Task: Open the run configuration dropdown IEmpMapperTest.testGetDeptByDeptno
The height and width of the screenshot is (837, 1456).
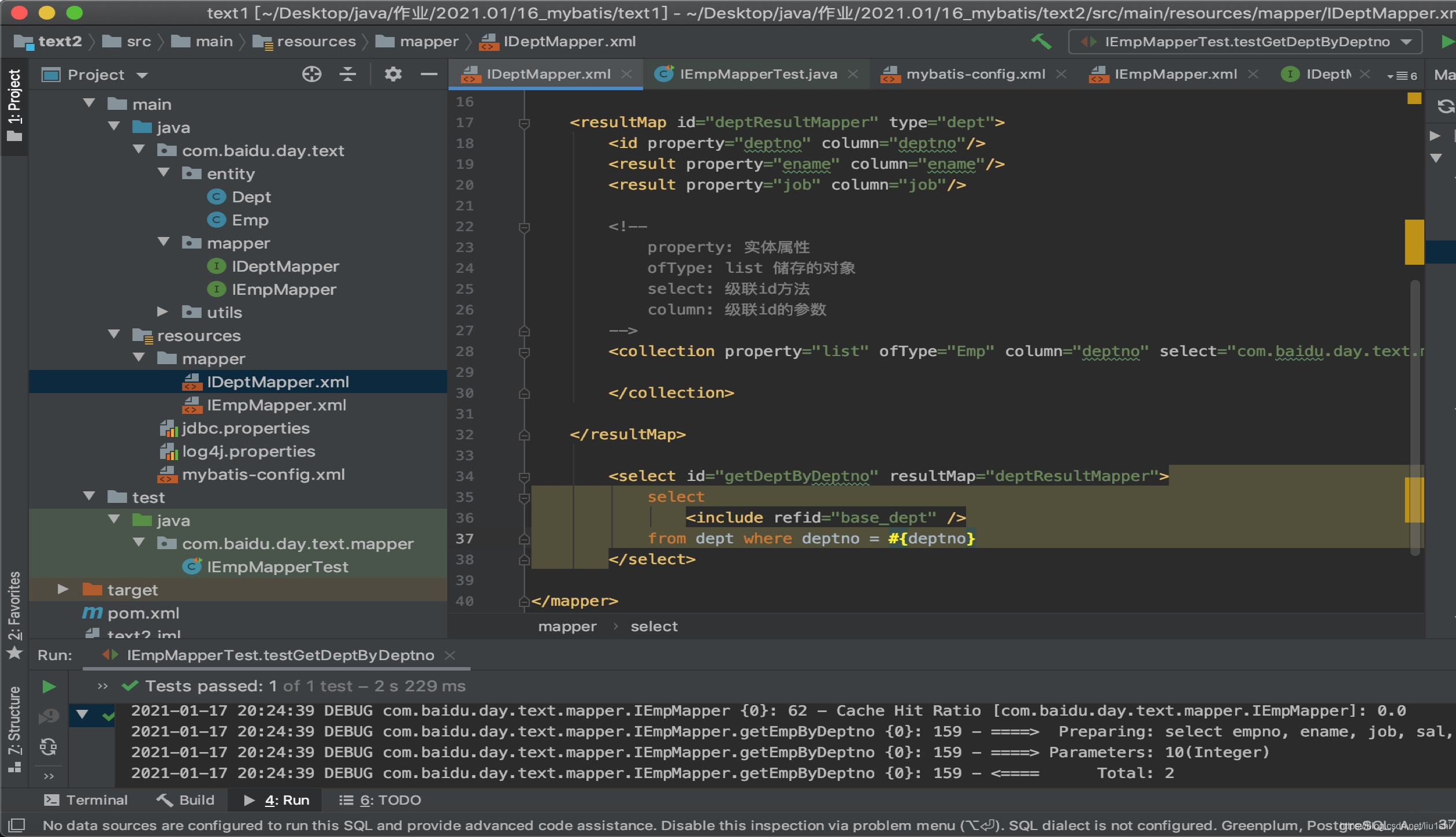Action: 1246,42
